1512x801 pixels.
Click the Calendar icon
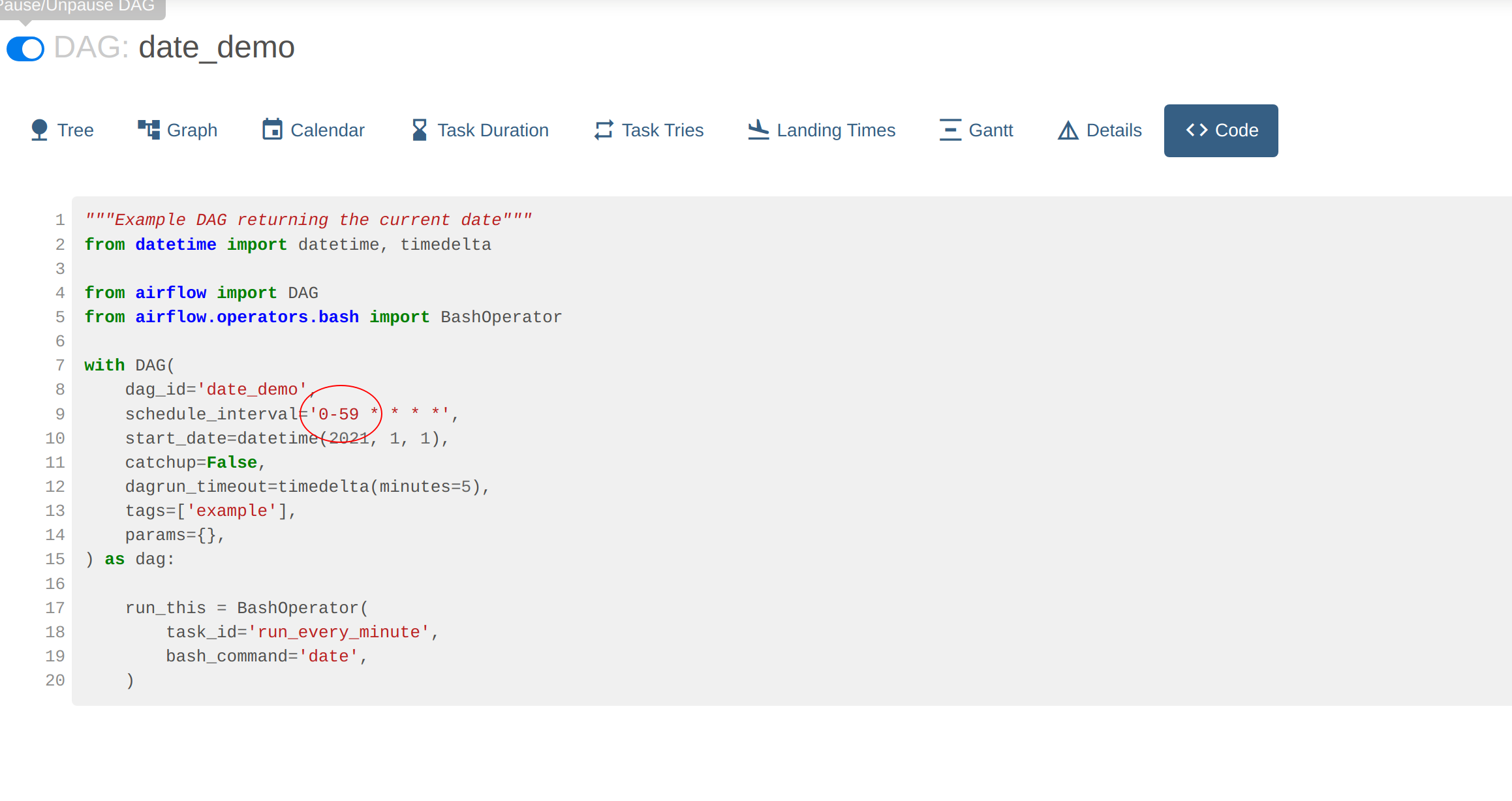coord(272,129)
